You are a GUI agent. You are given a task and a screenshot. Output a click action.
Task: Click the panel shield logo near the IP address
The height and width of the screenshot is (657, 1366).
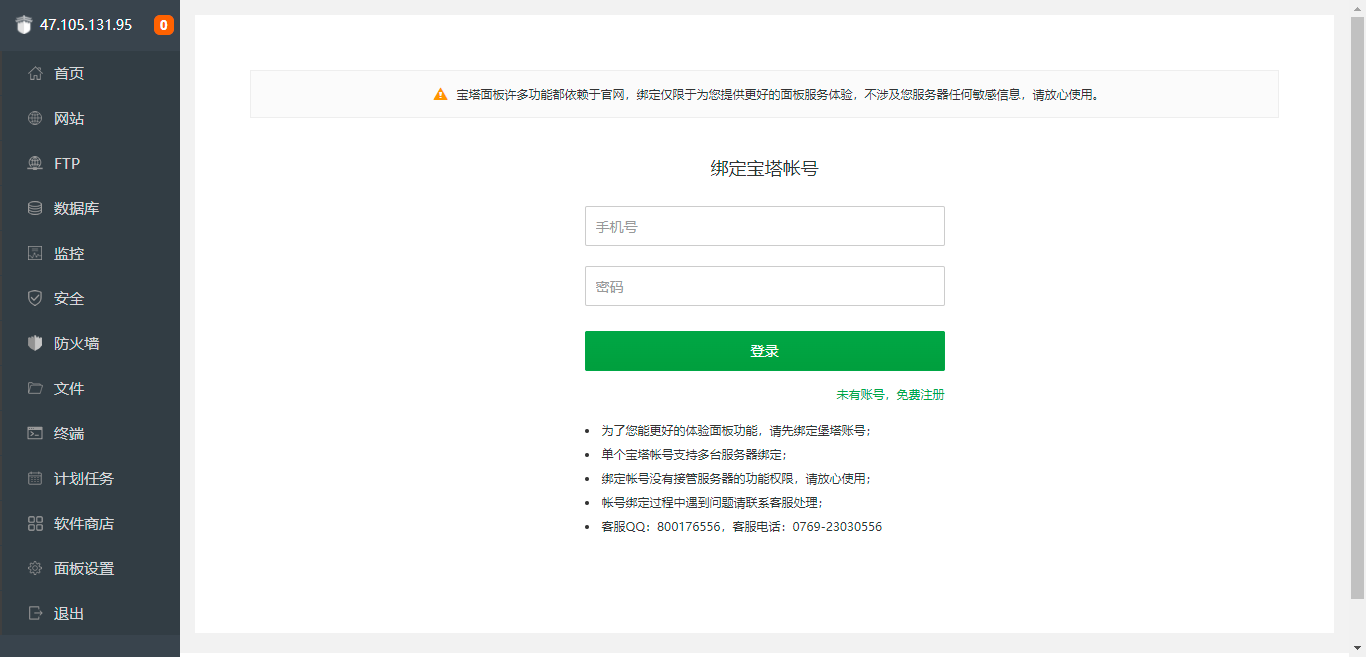(24, 25)
